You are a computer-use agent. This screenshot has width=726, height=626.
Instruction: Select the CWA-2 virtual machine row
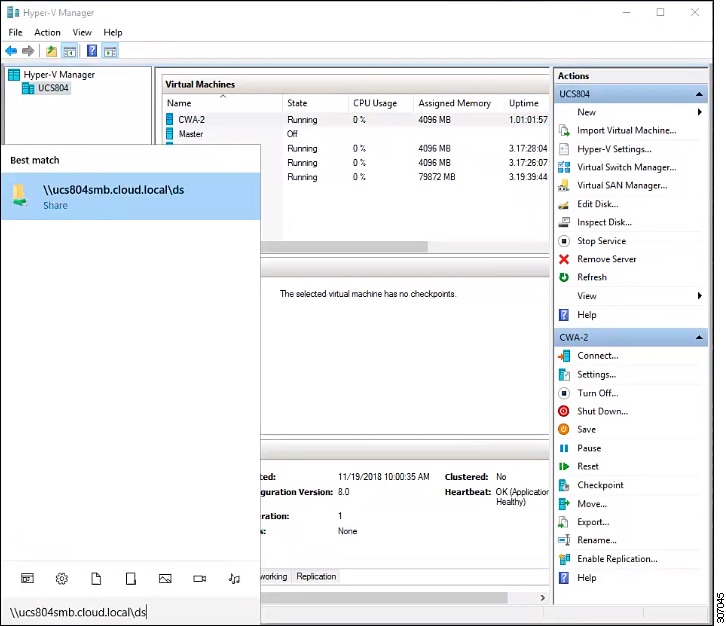[x=357, y=119]
